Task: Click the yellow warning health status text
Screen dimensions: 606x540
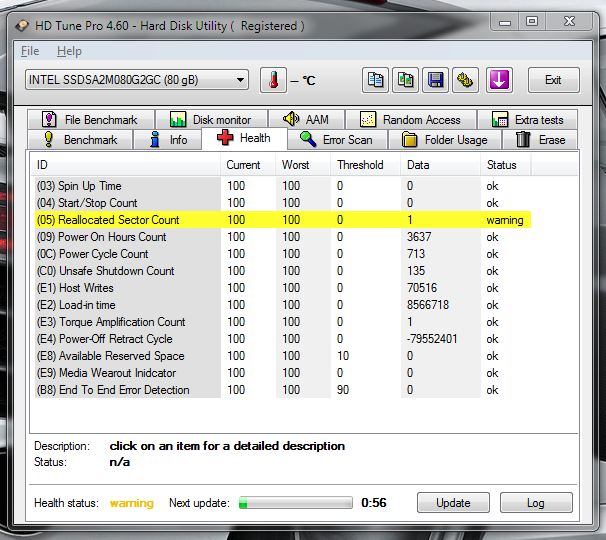Action: (x=132, y=503)
